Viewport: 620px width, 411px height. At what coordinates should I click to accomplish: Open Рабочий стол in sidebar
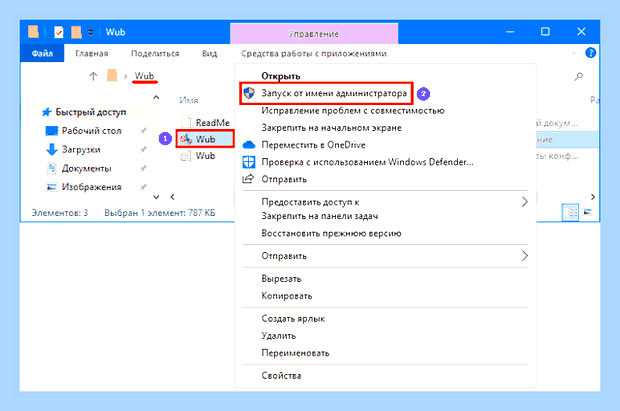tap(84, 131)
